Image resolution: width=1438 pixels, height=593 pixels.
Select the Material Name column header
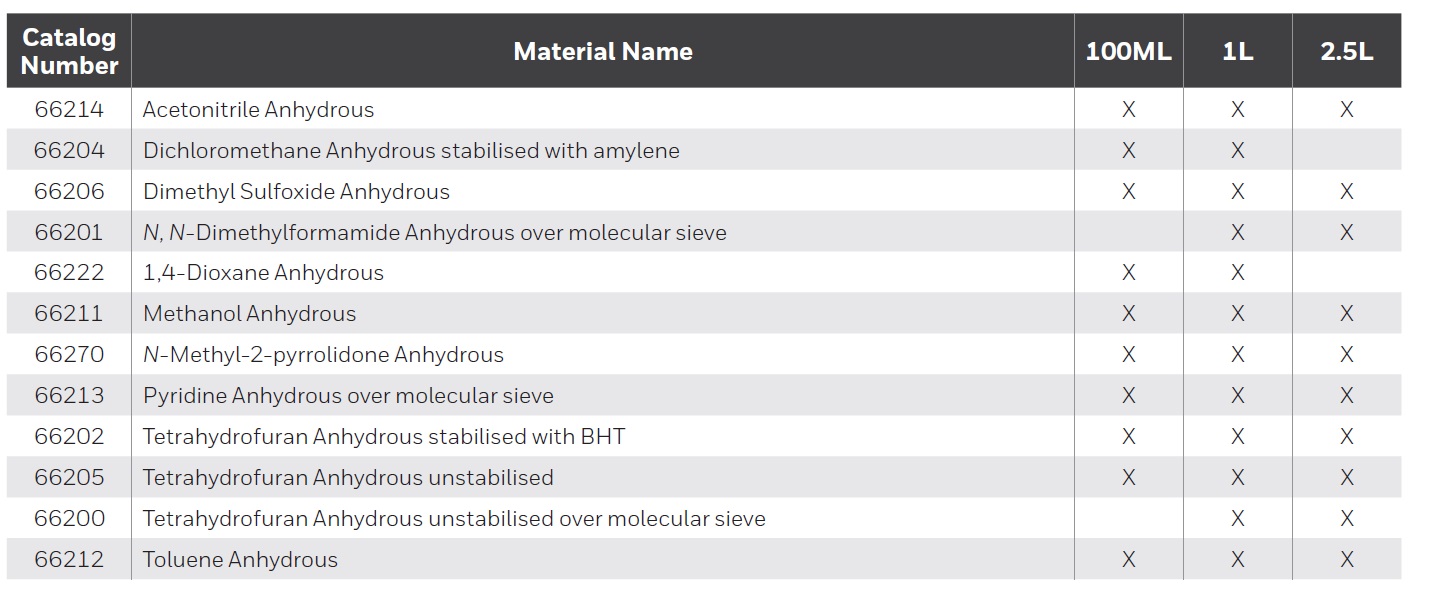[x=603, y=52]
